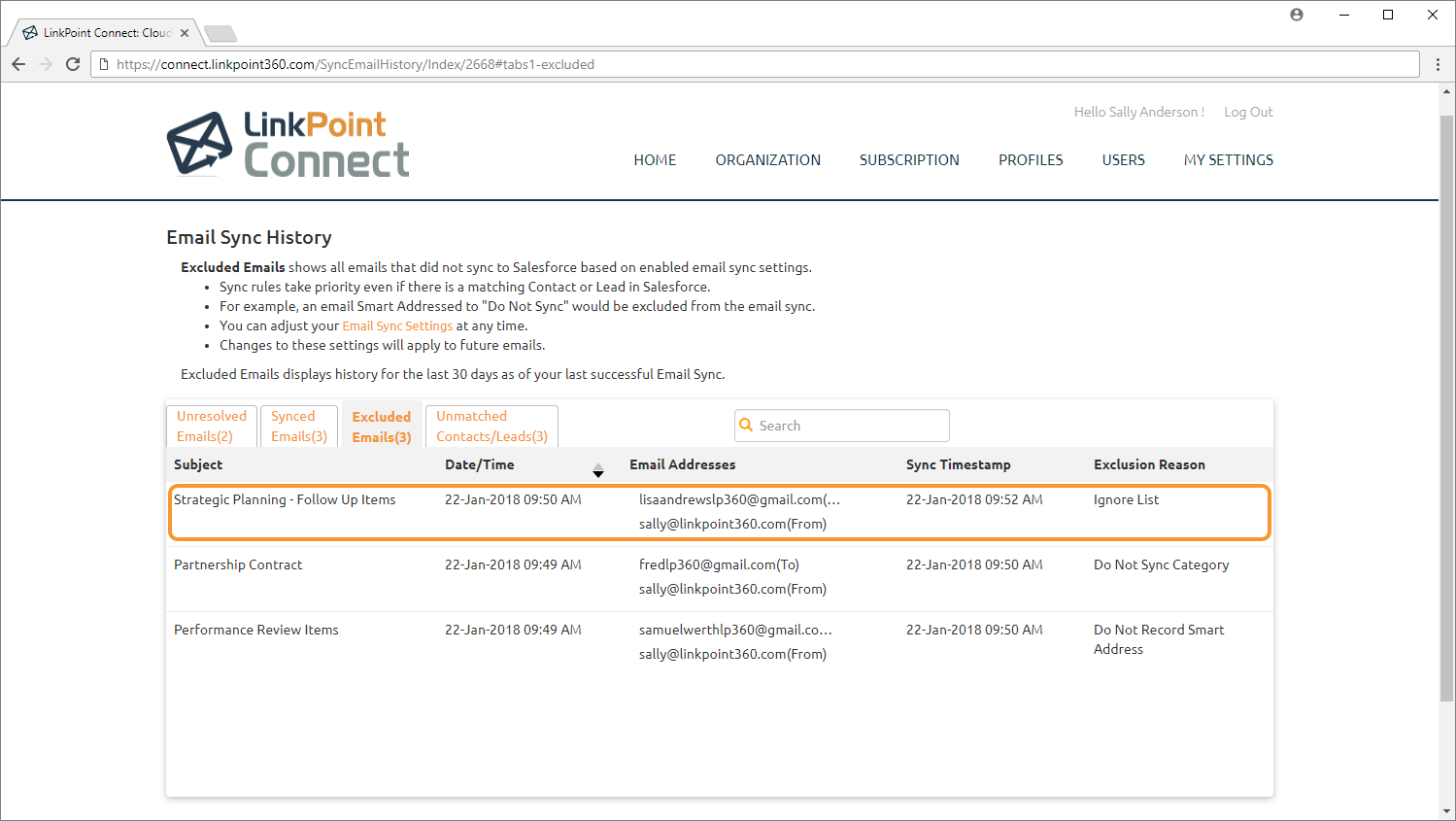Viewport: 1456px width, 821px height.
Task: Click the address bar URL
Action: [356, 64]
